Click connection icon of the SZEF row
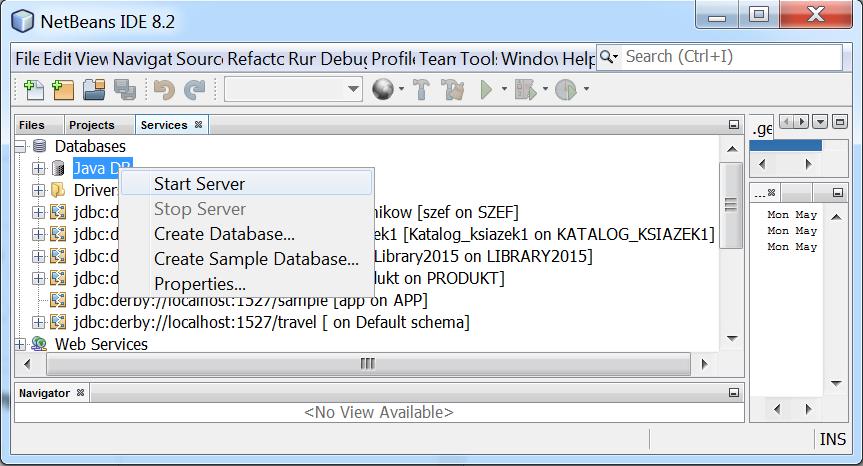863x466 pixels. [58, 212]
